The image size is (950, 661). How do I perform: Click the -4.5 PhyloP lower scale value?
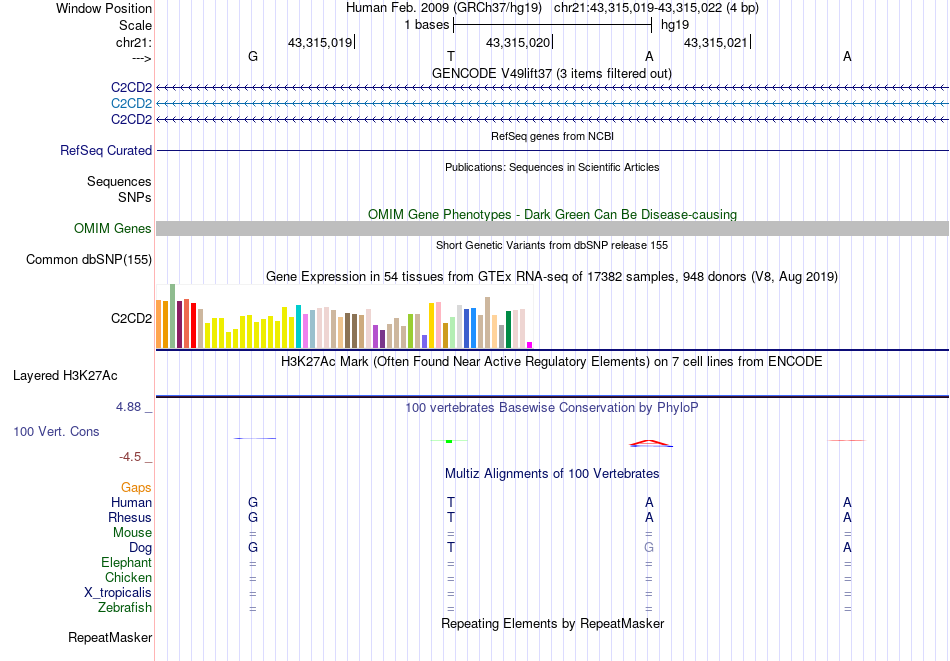(130, 457)
